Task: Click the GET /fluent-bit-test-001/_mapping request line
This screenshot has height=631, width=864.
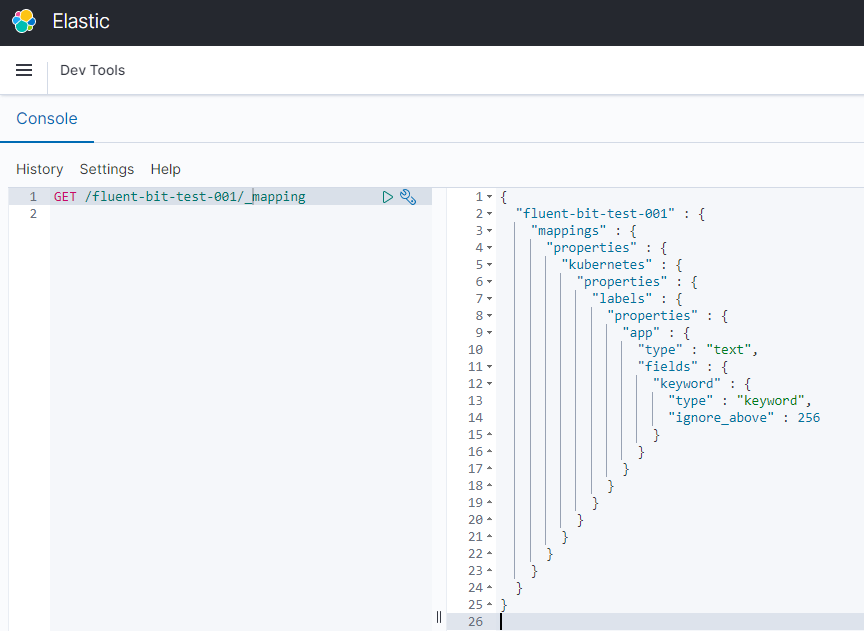Action: click(x=180, y=197)
